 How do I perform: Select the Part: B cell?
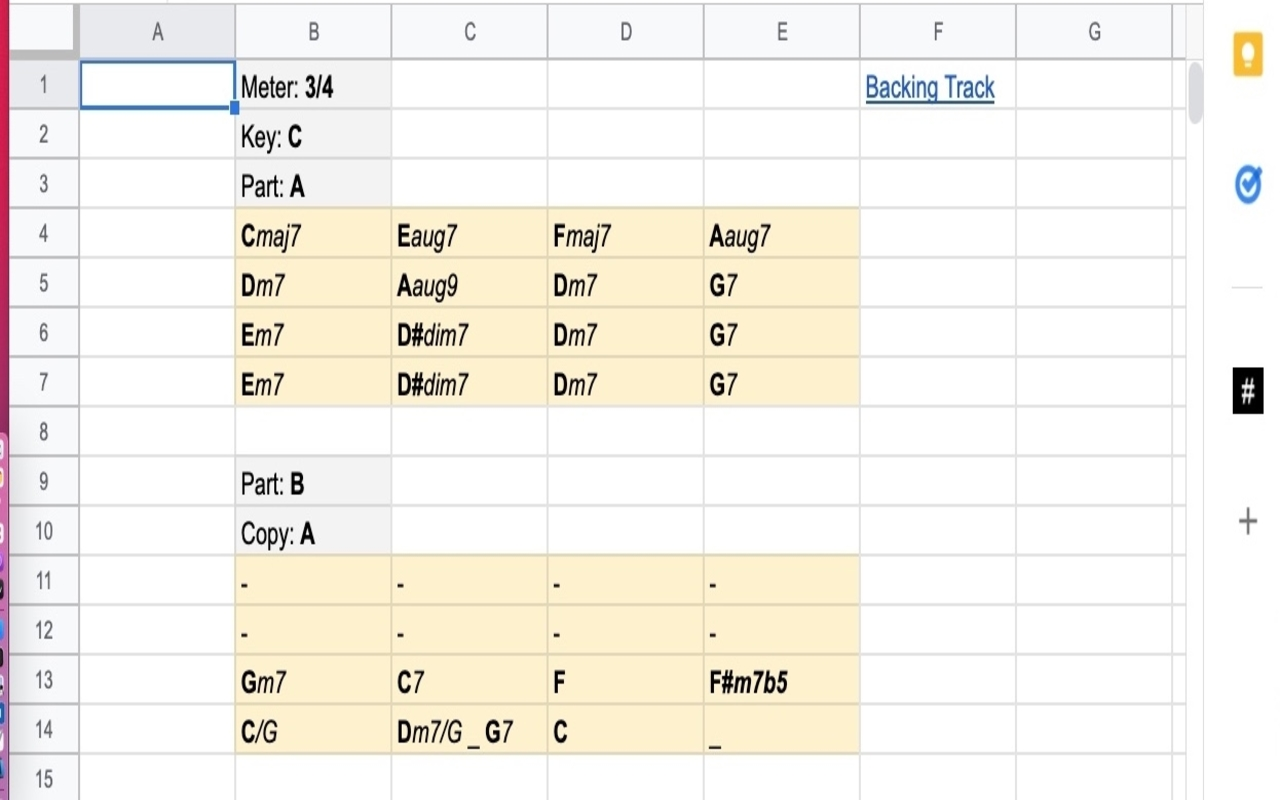(x=313, y=483)
